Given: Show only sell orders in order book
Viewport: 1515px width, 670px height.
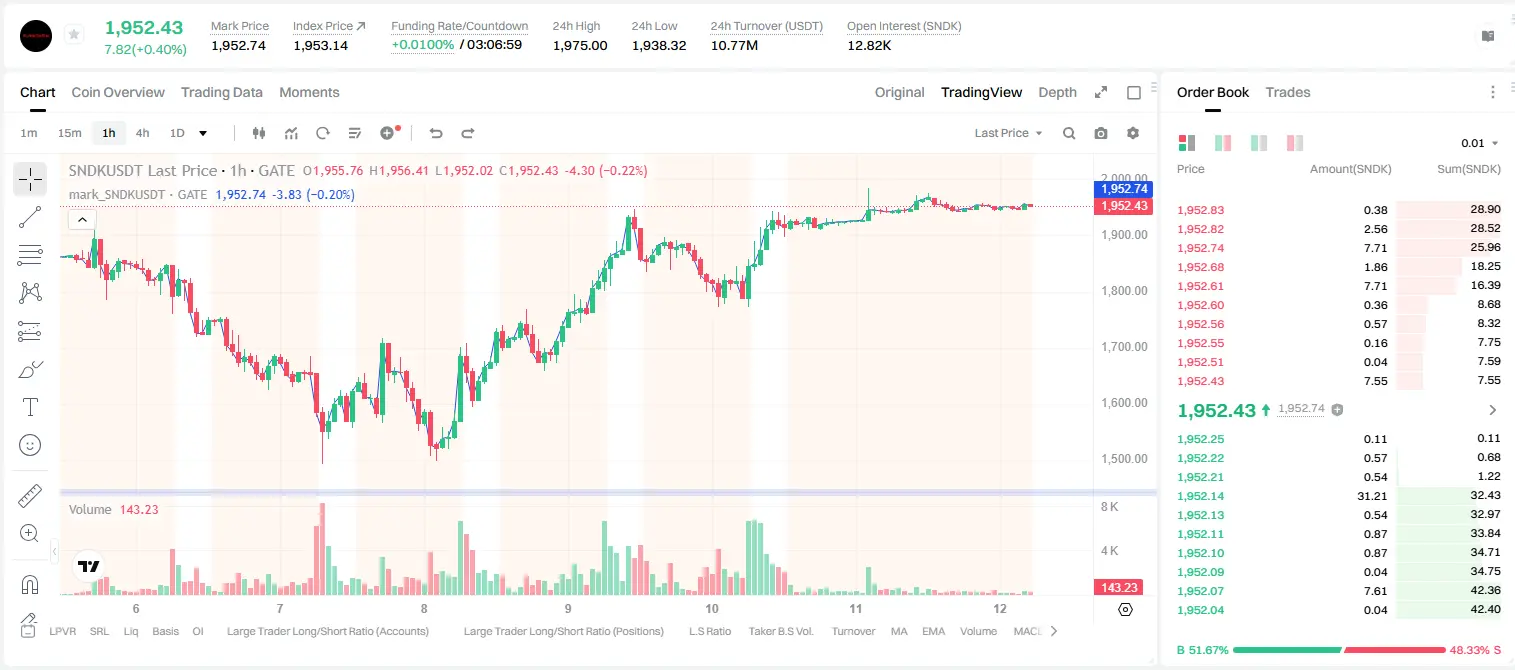Looking at the screenshot, I should [x=1295, y=143].
